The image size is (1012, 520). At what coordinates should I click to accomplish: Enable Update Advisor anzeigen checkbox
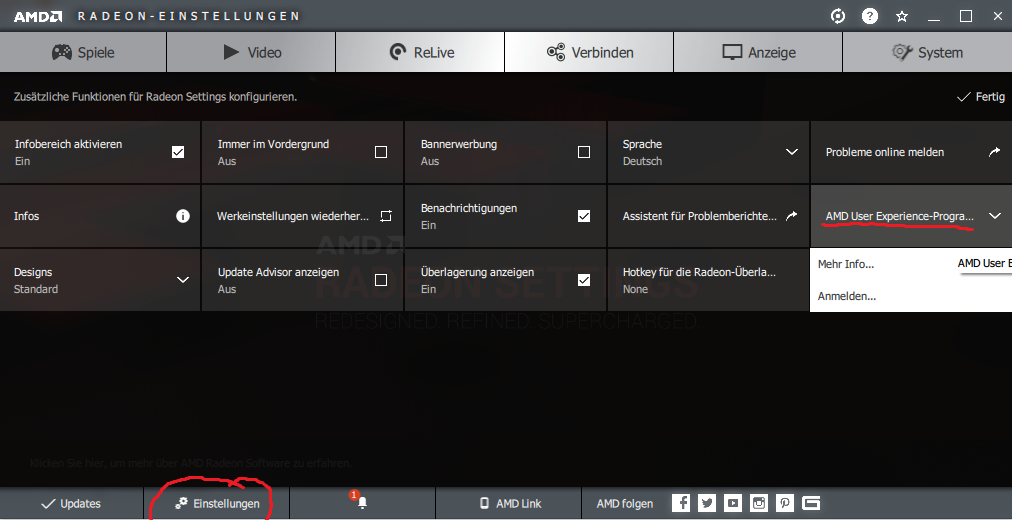coord(381,279)
